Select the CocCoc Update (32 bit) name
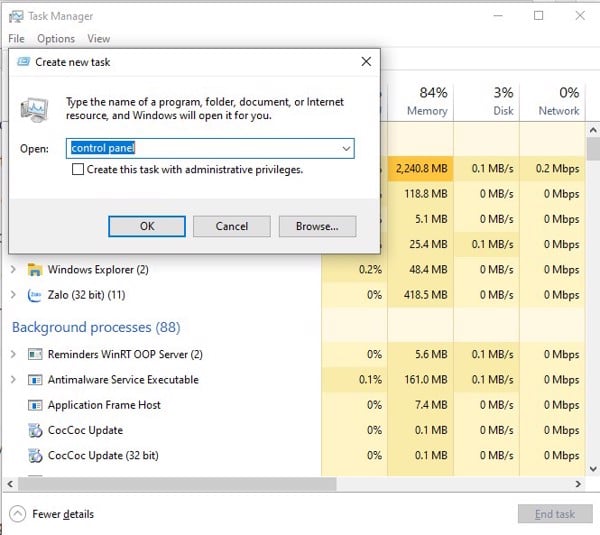Screen dimensions: 600x535 (x=103, y=455)
